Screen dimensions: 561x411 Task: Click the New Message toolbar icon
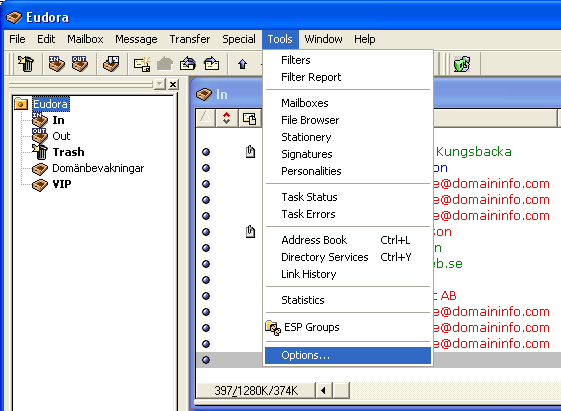(142, 64)
